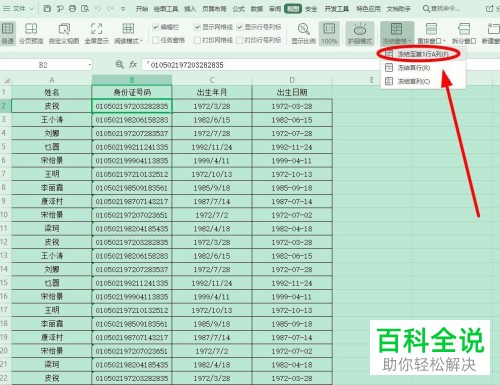
Task: Select row 5 header
Action: tap(5, 146)
